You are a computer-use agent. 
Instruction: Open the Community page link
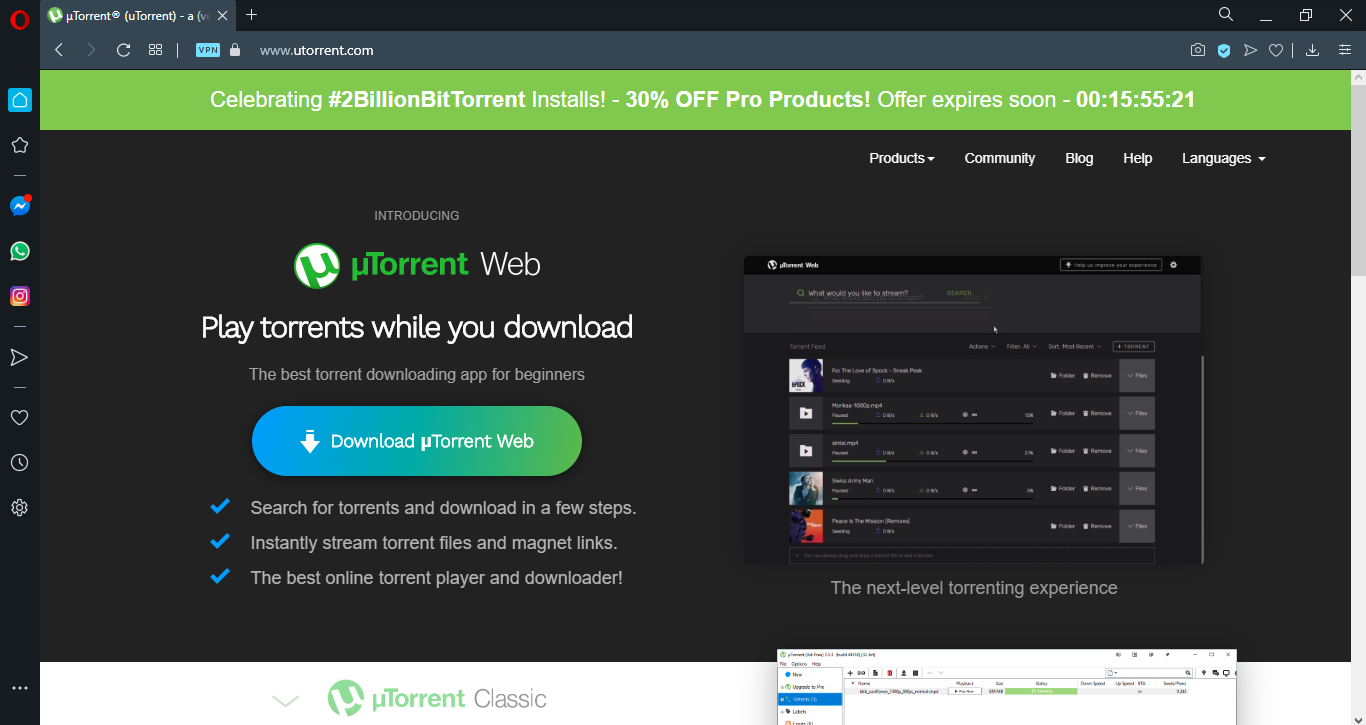(999, 158)
